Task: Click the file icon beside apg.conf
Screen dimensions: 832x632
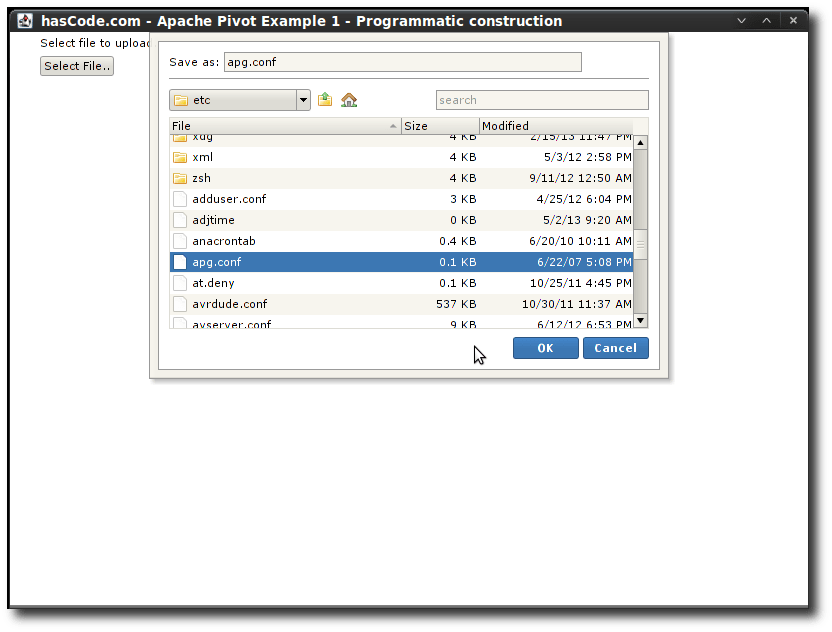Action: pos(180,262)
